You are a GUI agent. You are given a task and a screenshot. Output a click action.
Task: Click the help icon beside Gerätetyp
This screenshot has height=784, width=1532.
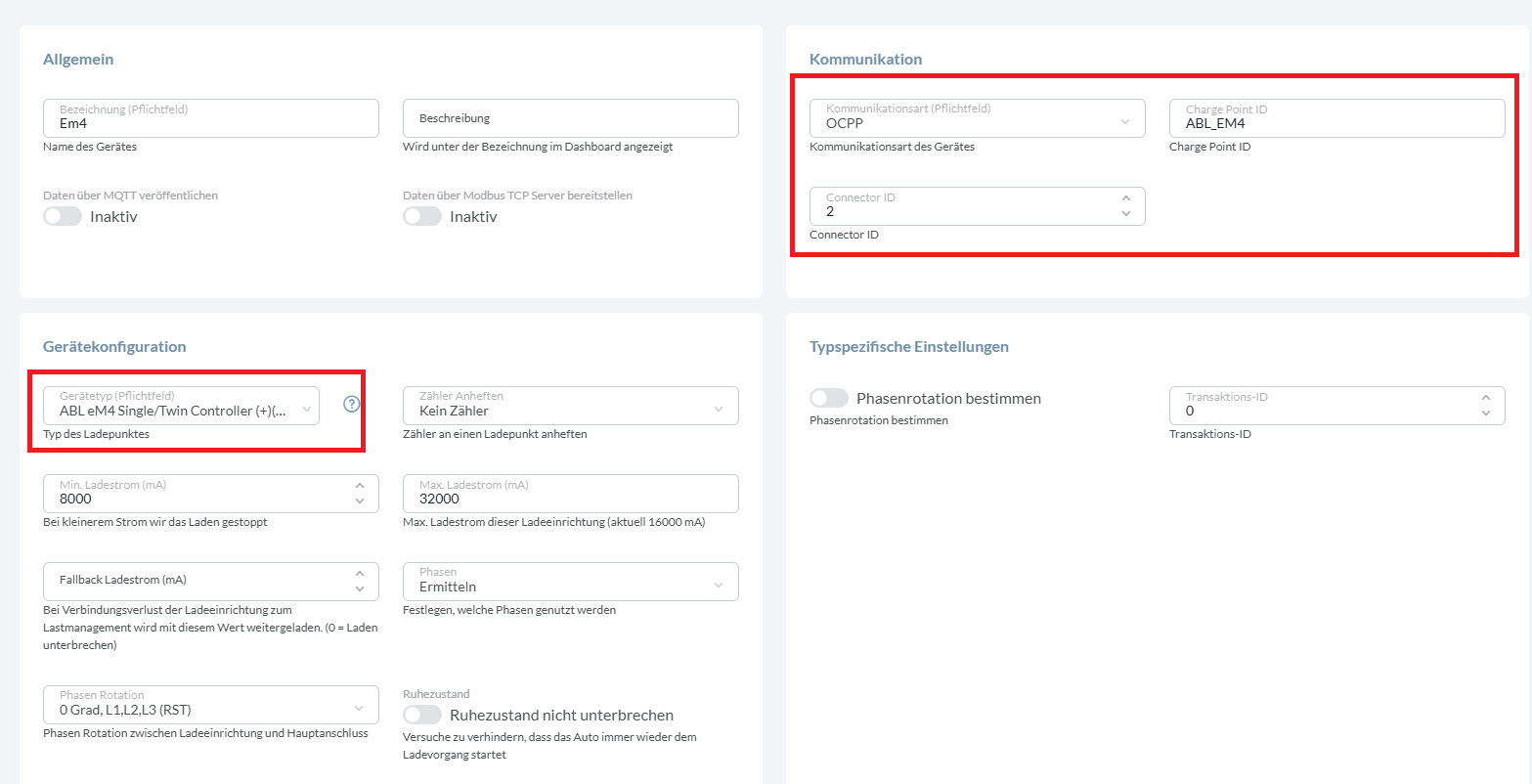click(352, 405)
